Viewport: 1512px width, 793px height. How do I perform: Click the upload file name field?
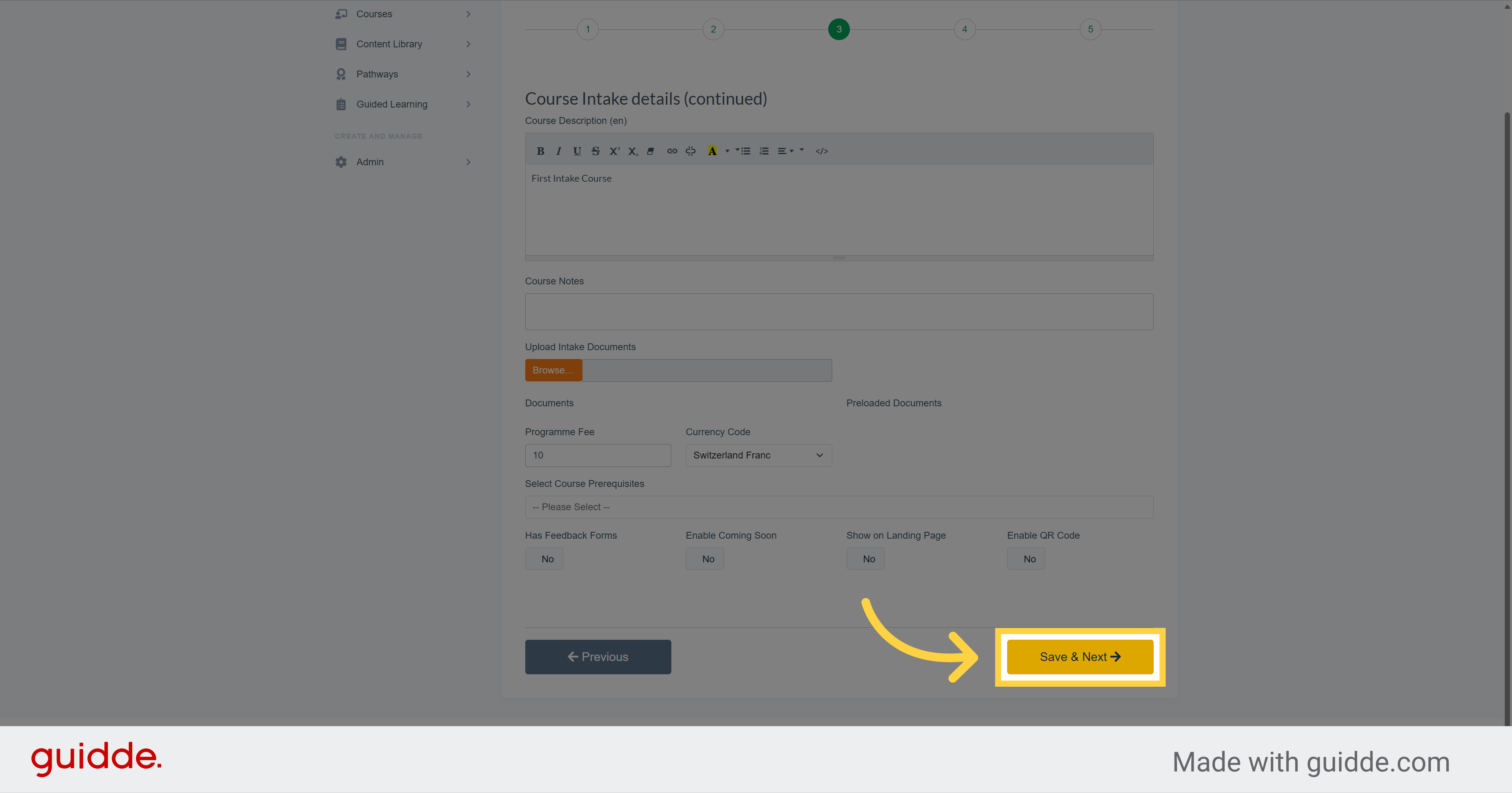707,370
